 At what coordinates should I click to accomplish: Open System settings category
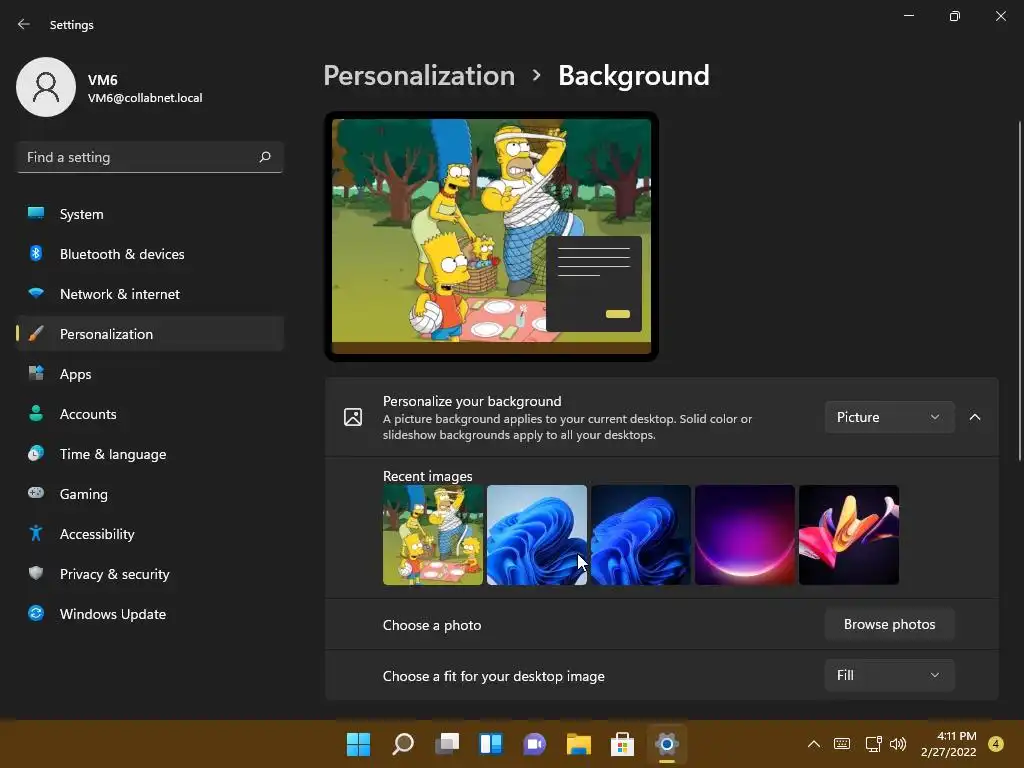(150, 214)
